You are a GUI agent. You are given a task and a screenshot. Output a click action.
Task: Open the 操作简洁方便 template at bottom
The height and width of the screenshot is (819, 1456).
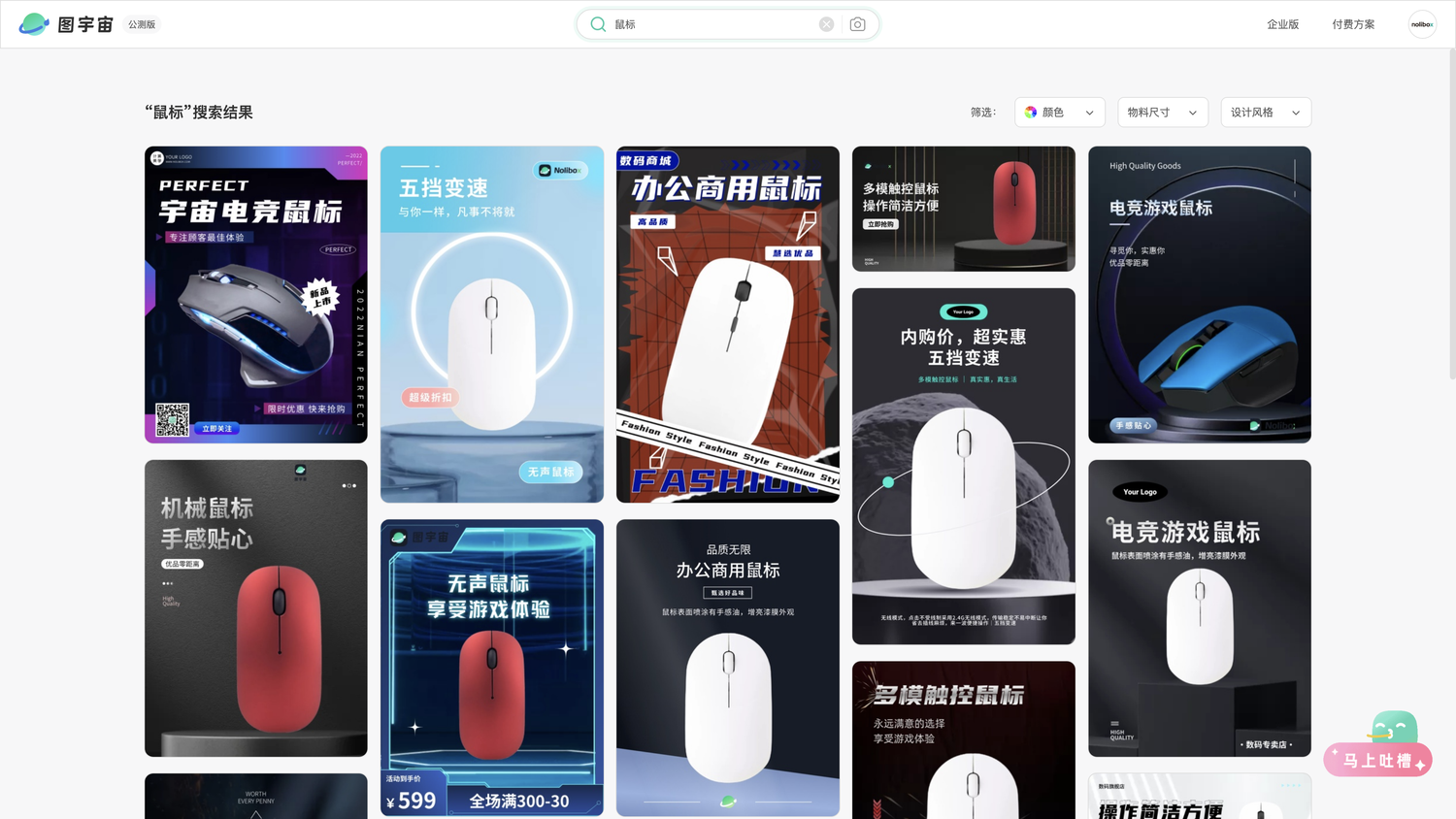pyautogui.click(x=1200, y=797)
